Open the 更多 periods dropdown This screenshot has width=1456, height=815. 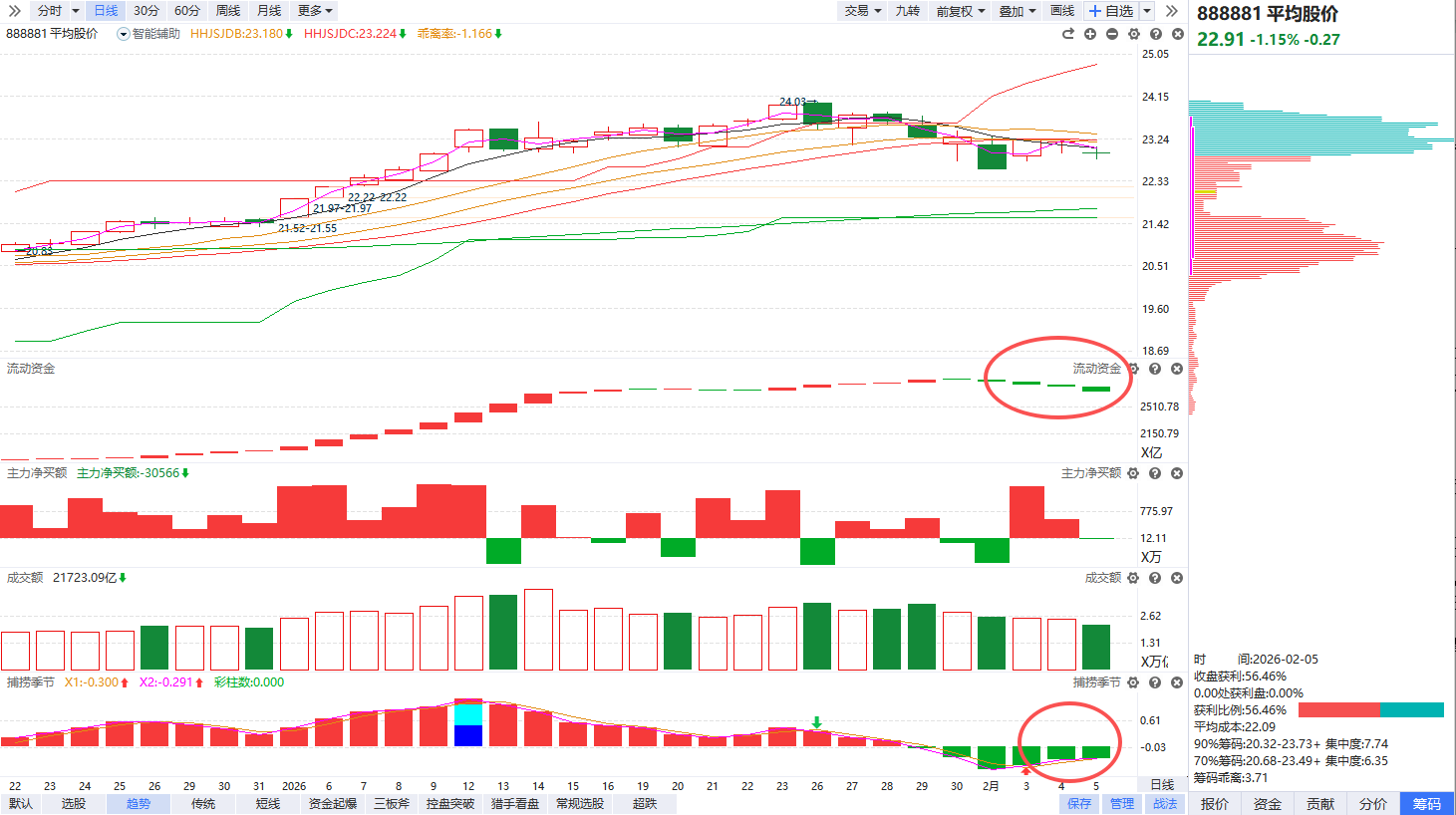click(x=315, y=11)
